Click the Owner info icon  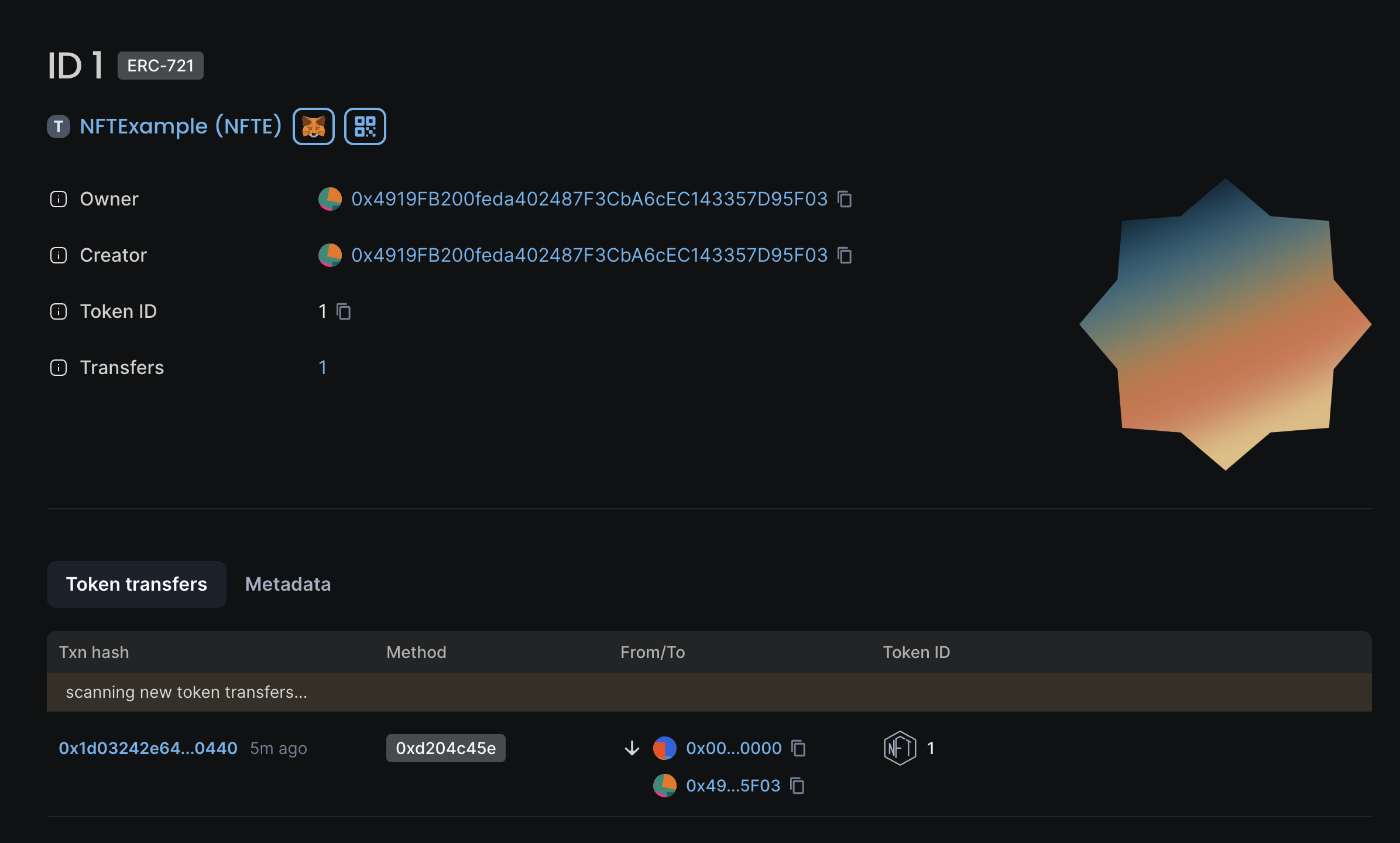click(x=59, y=199)
